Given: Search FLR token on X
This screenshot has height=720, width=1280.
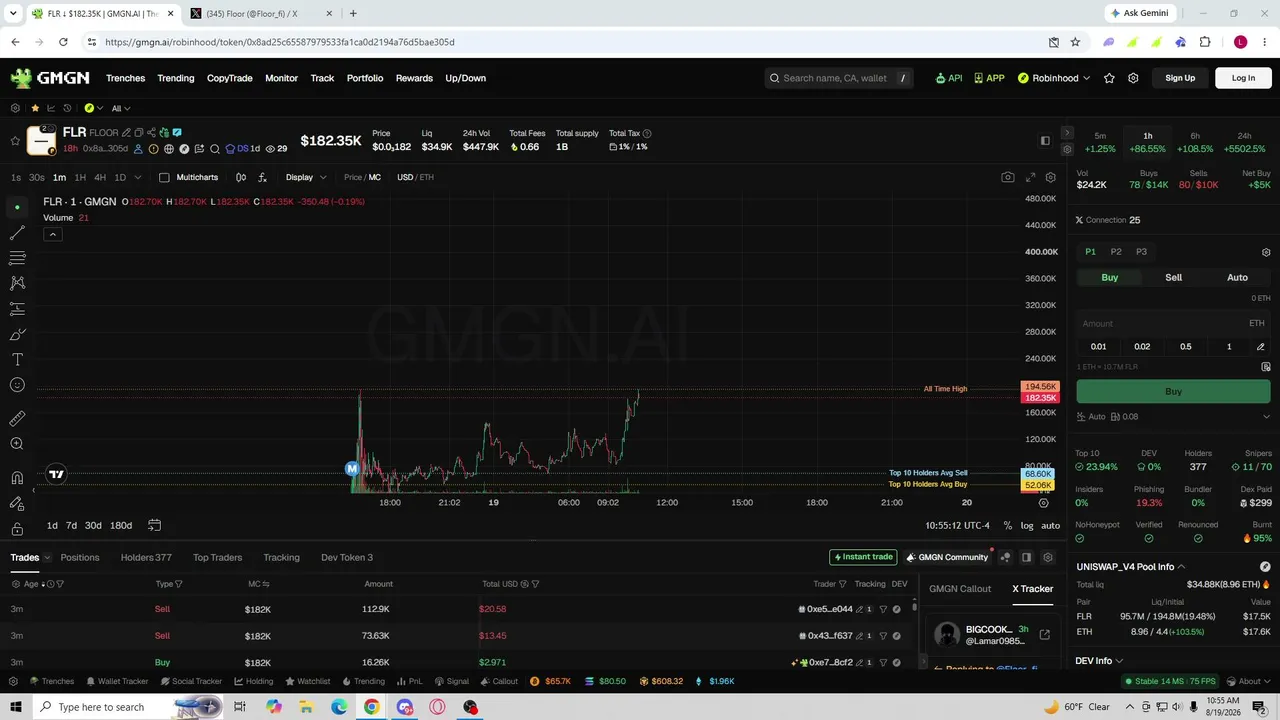Looking at the screenshot, I should [215, 149].
